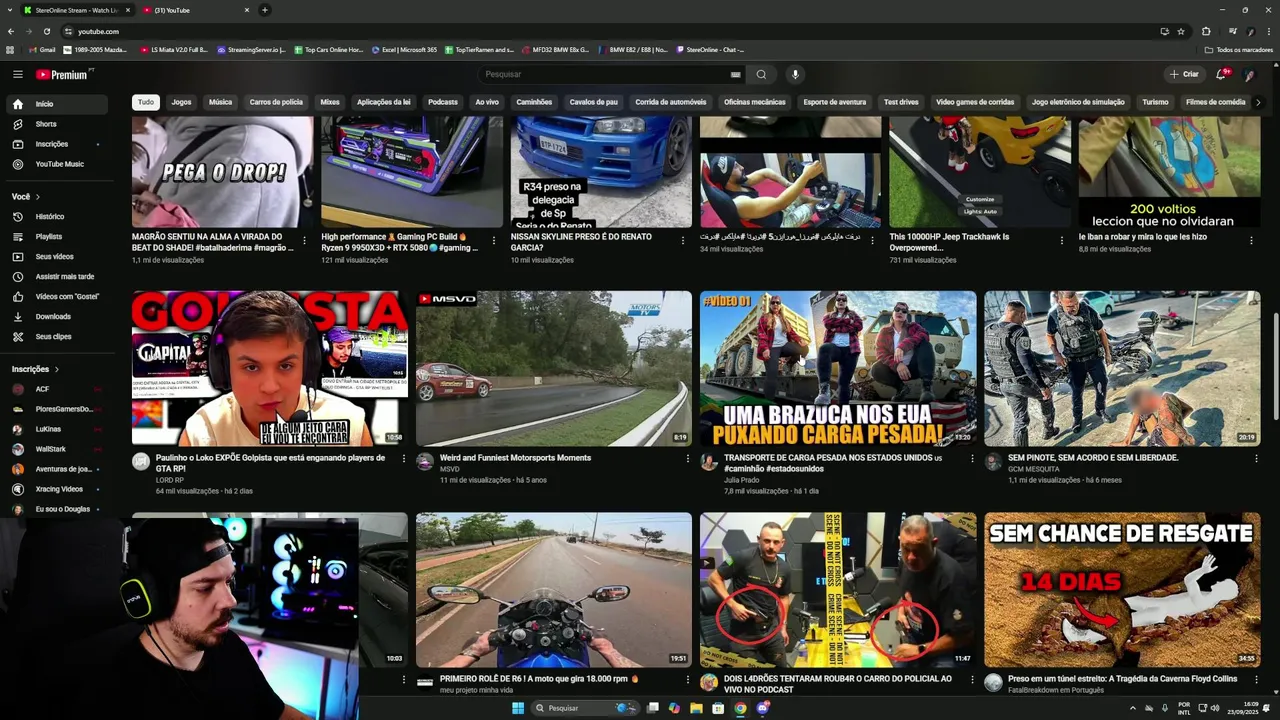Select the Jogos filter chip

coord(181,102)
